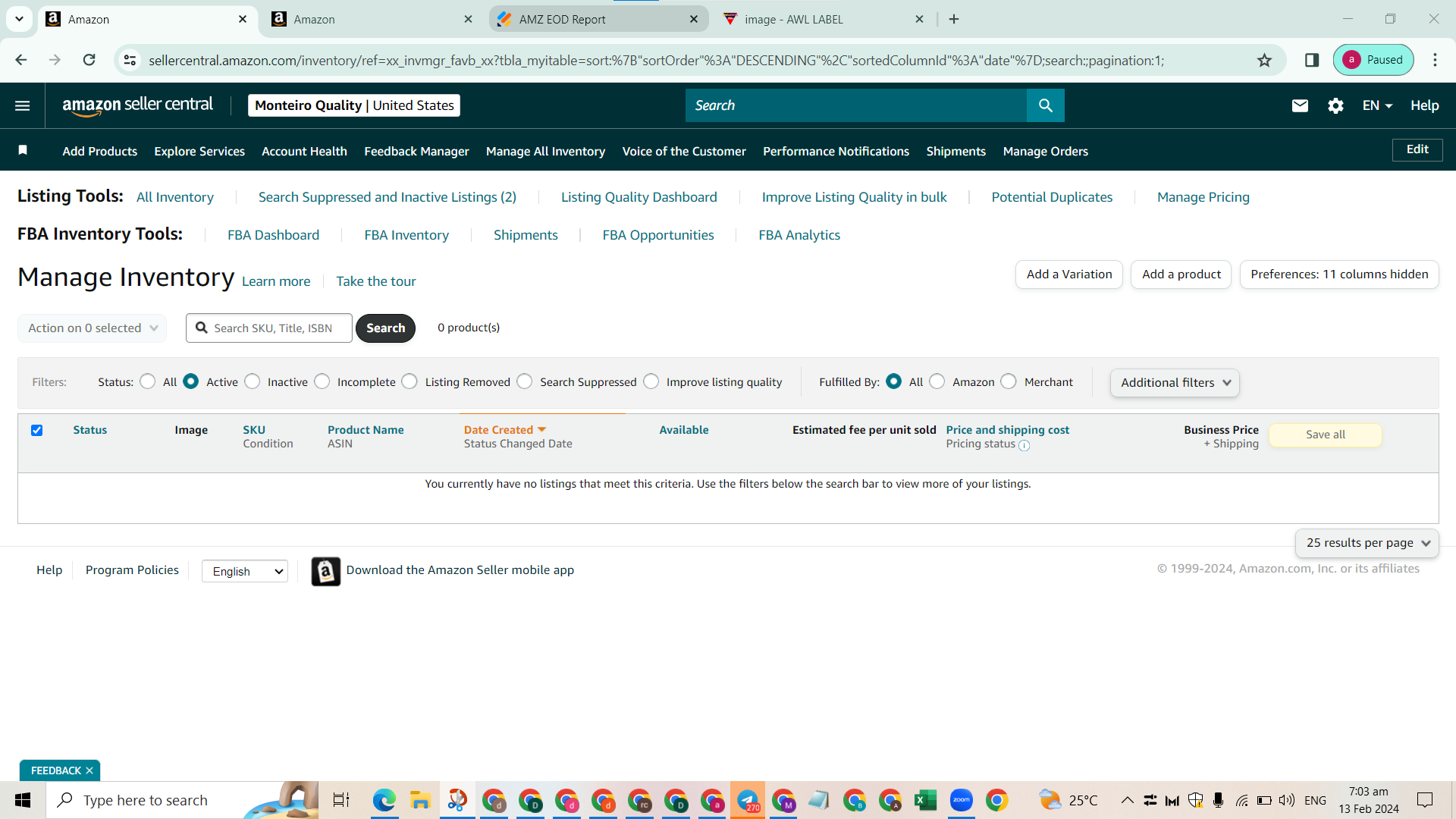
Task: Close the FEEDBACK tab with the X
Action: pyautogui.click(x=89, y=770)
